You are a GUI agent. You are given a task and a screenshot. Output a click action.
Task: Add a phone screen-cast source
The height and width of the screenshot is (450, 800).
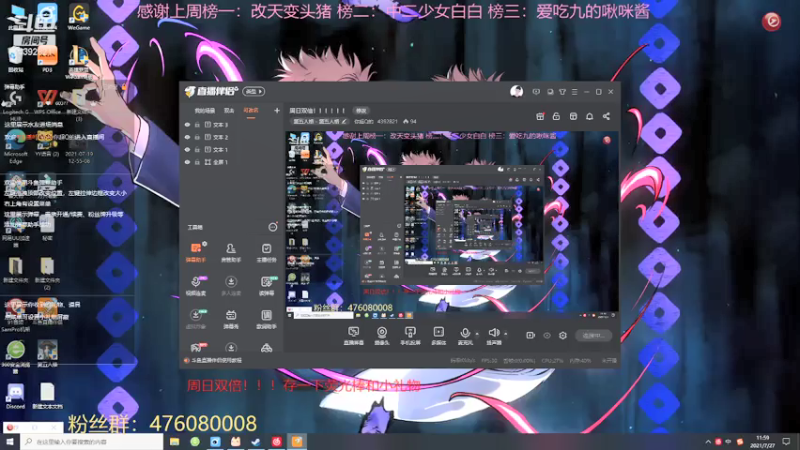pos(410,336)
